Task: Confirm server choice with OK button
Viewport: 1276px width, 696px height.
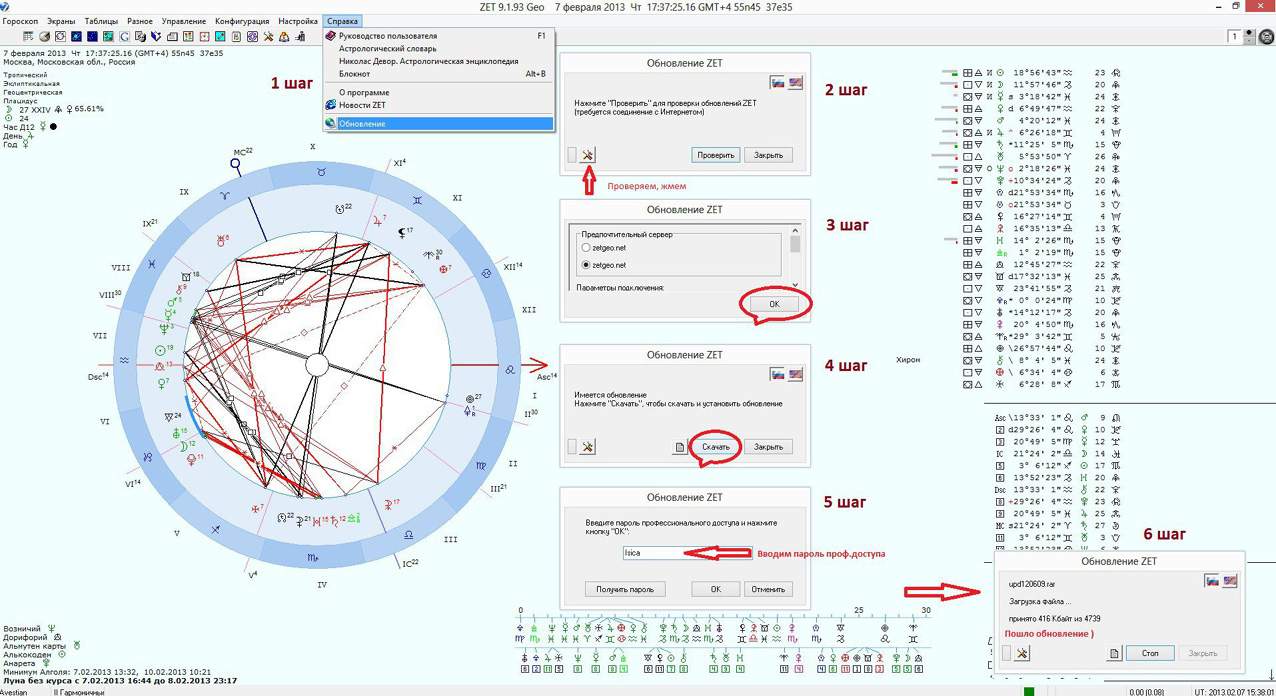Action: pos(775,304)
